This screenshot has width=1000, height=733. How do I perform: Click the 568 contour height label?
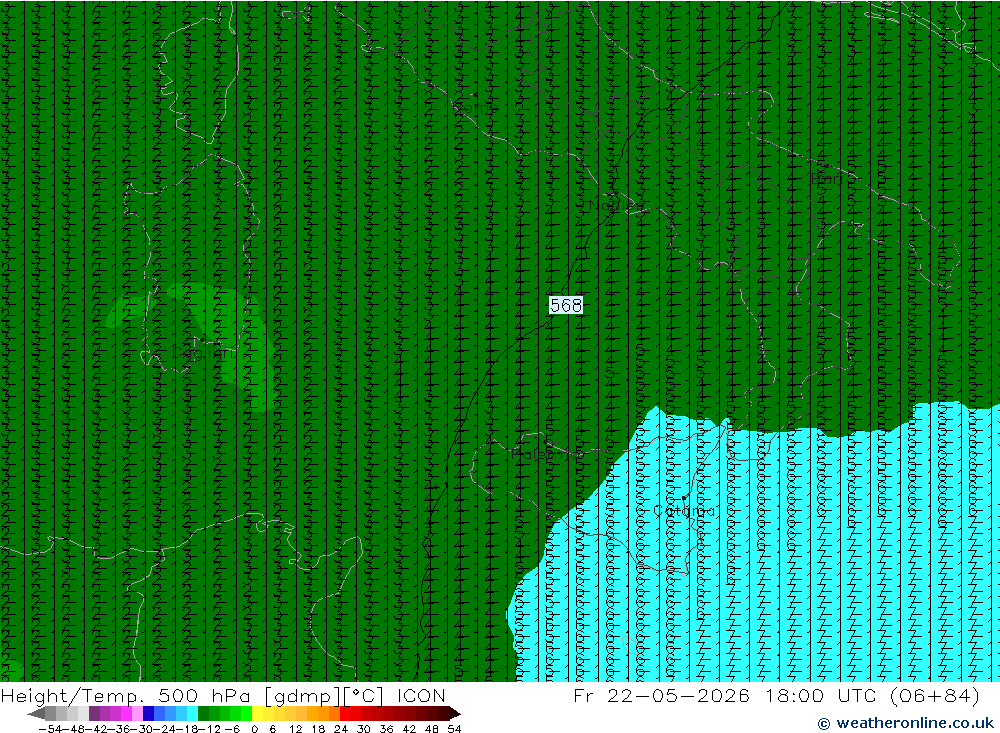(x=566, y=306)
